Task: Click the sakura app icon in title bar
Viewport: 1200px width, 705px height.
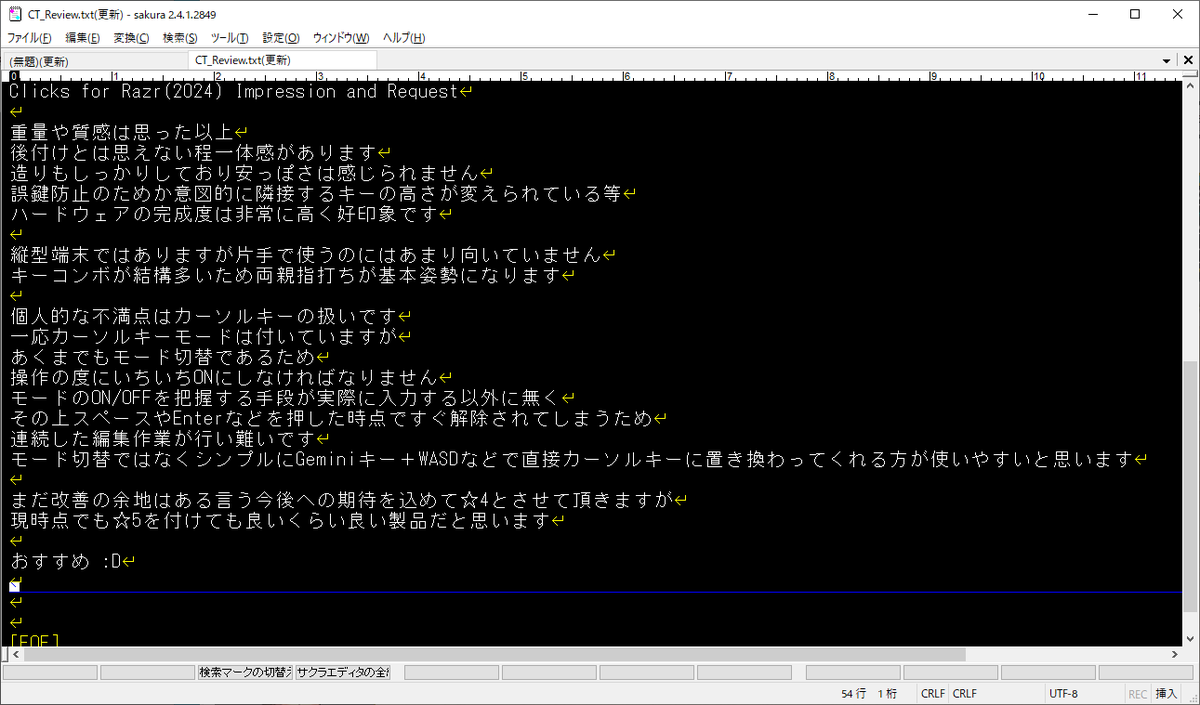Action: click(x=14, y=14)
